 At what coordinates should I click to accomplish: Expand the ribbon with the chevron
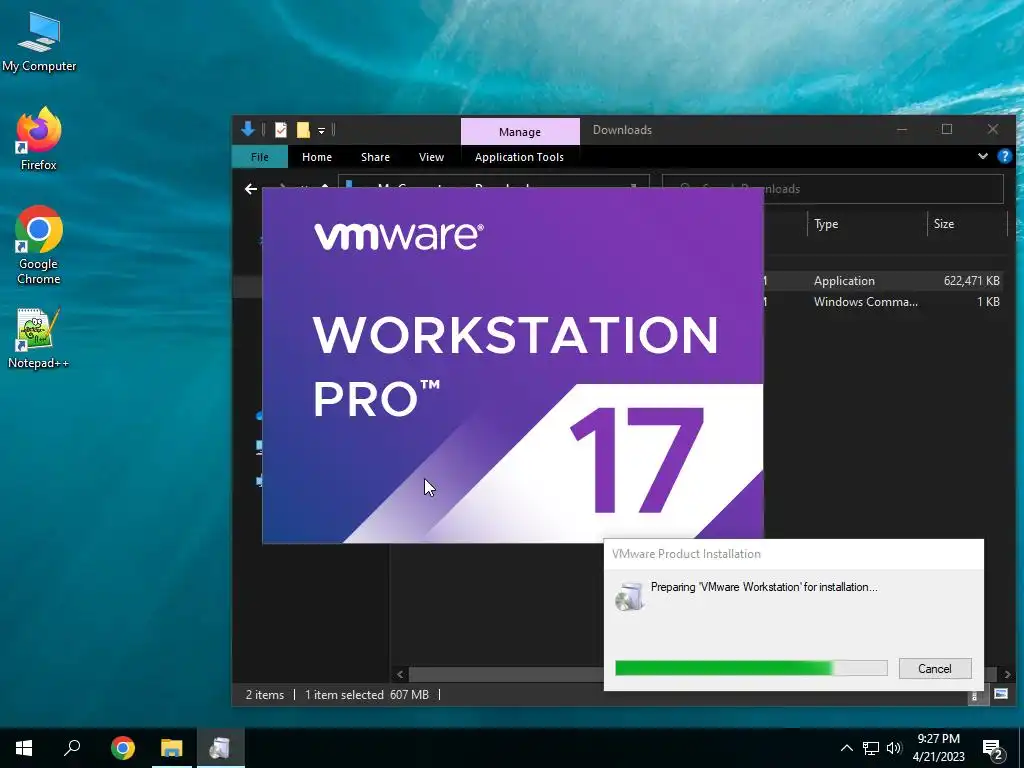tap(982, 156)
